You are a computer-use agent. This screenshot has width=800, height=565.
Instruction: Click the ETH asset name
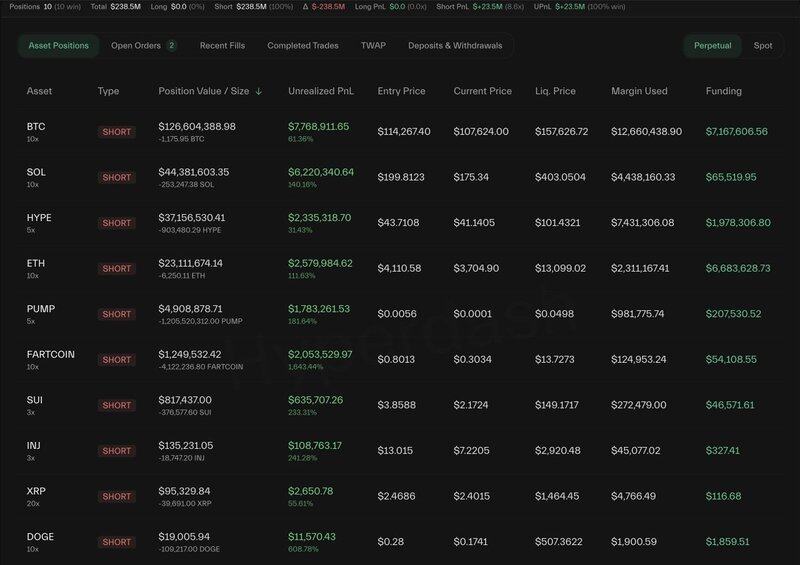point(35,263)
